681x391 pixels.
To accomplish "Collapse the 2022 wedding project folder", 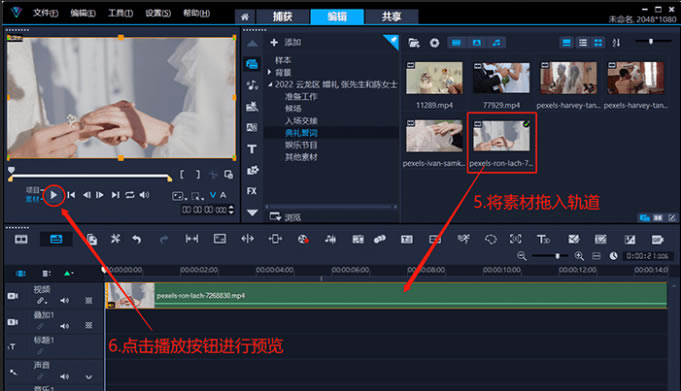I will tap(270, 85).
